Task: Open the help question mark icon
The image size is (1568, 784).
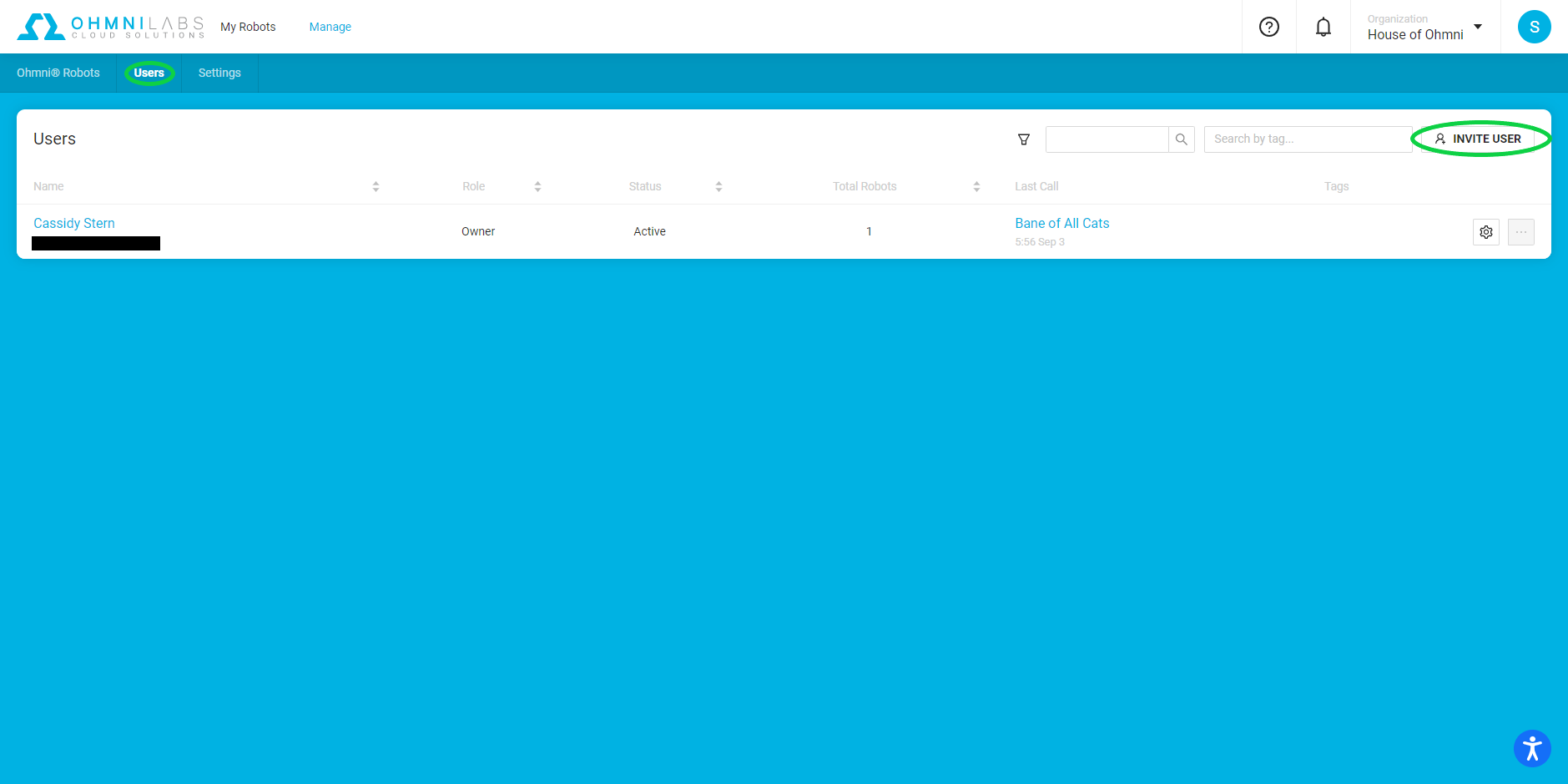Action: [x=1268, y=27]
